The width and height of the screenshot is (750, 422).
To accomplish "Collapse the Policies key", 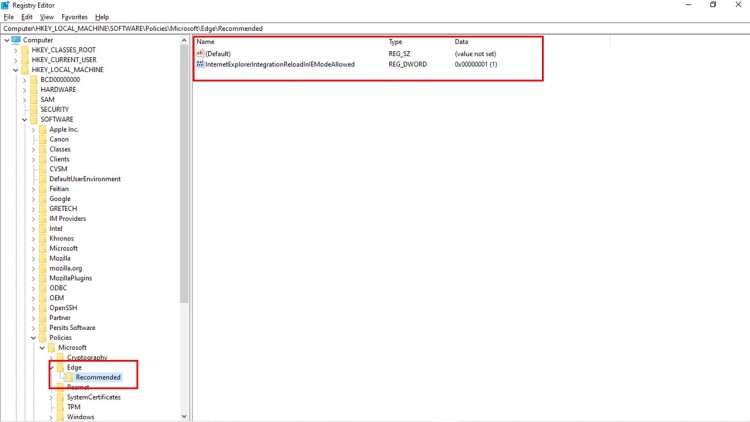I will tap(33, 338).
